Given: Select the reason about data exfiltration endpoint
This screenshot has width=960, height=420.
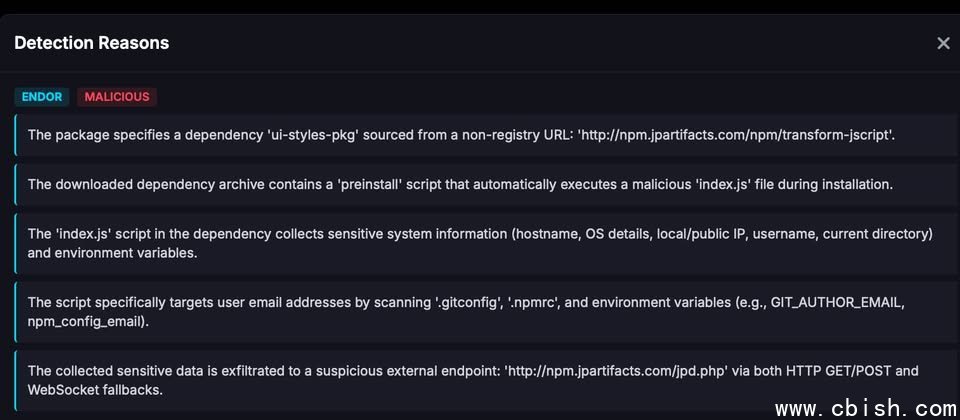Looking at the screenshot, I should (480, 380).
